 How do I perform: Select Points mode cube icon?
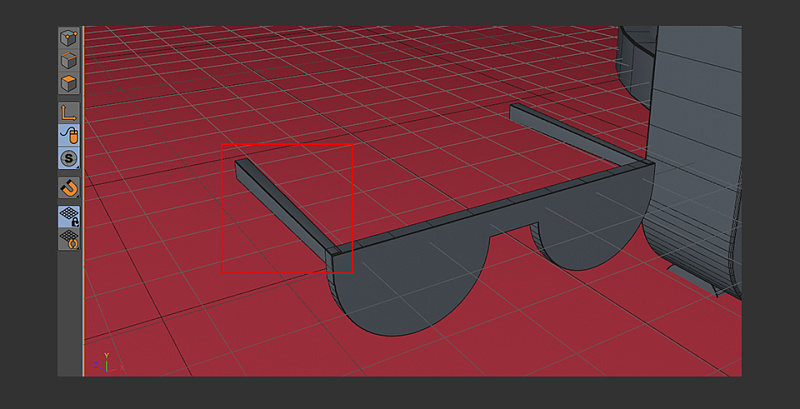(x=69, y=38)
